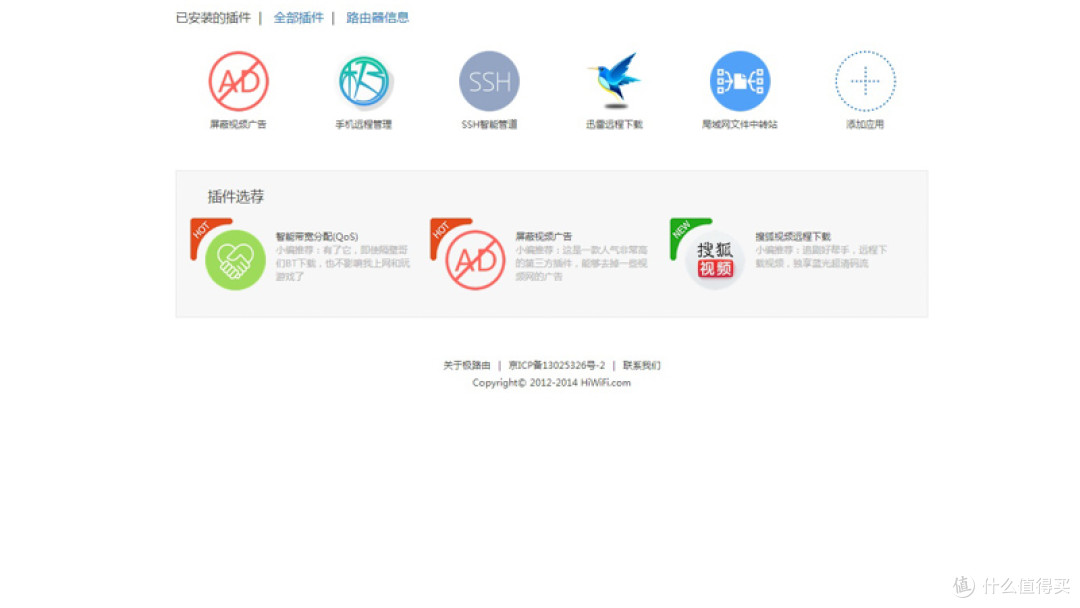Viewport: 1080px width, 608px height.
Task: Click the 迅雷远程下载 label
Action: pos(614,125)
